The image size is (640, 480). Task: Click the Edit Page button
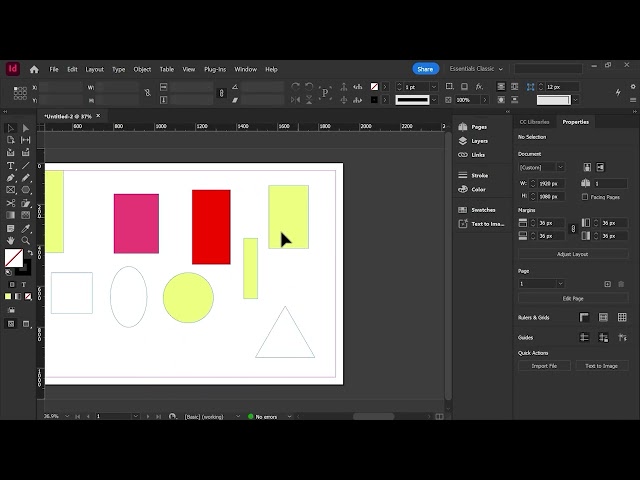(x=573, y=298)
